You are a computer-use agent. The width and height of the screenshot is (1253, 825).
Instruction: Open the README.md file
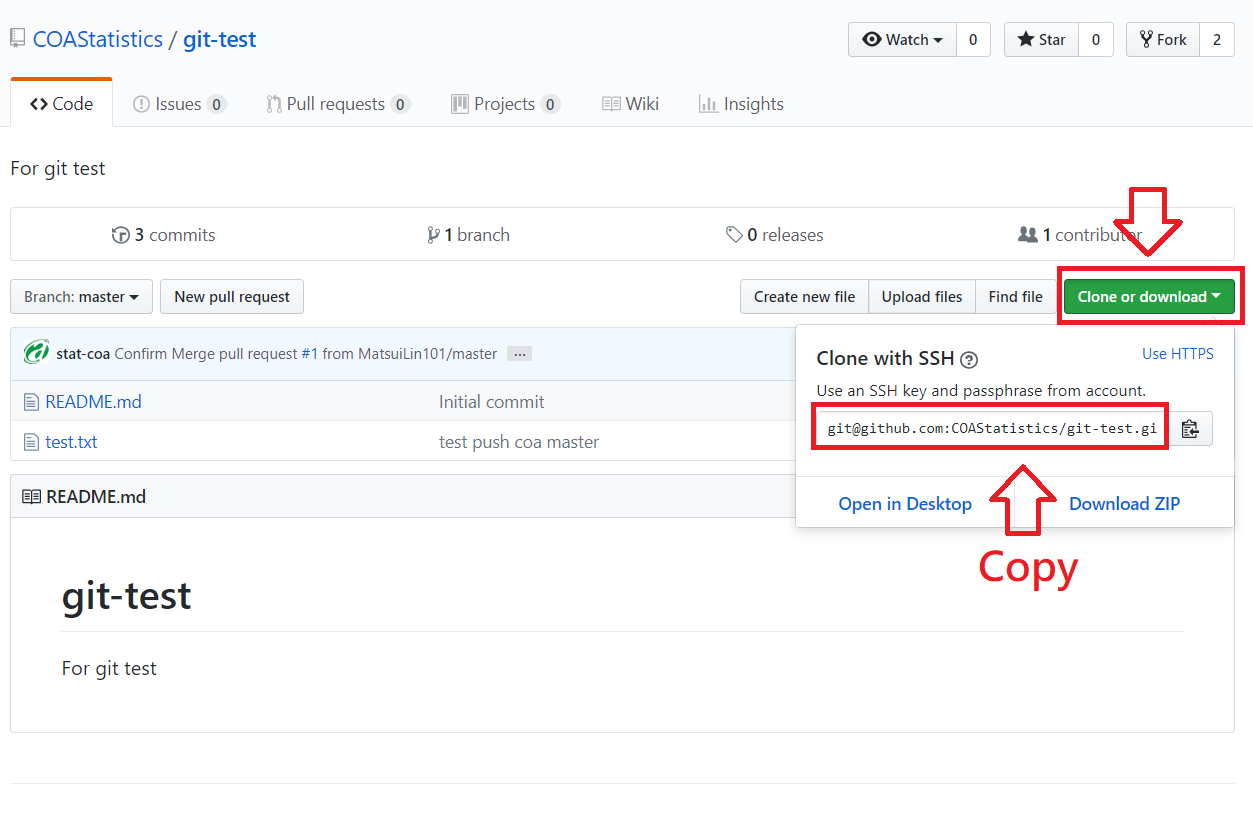tap(93, 402)
